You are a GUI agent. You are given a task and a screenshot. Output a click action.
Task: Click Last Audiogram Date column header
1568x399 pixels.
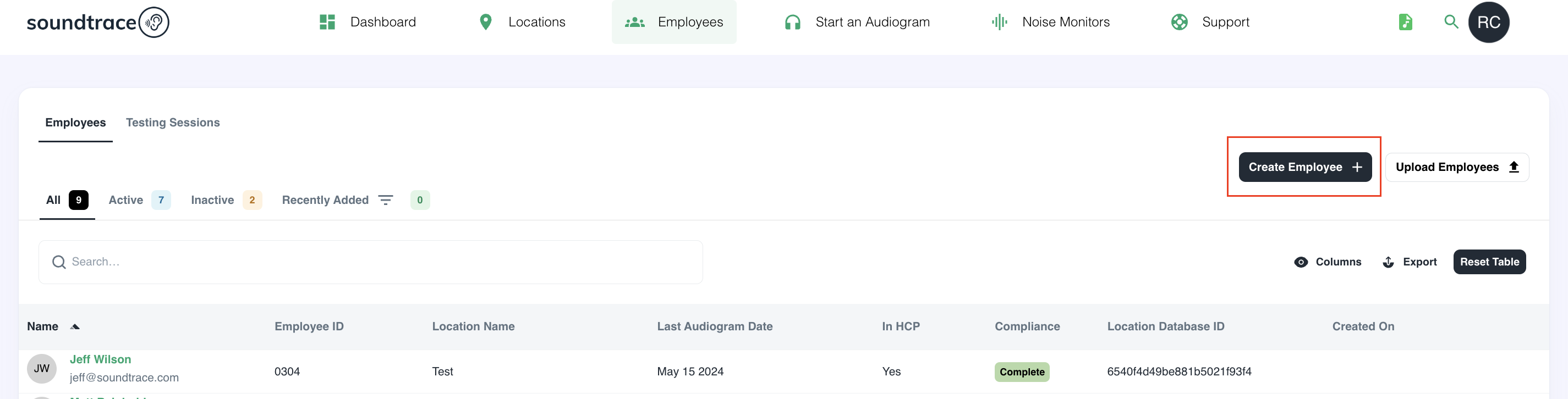(715, 326)
